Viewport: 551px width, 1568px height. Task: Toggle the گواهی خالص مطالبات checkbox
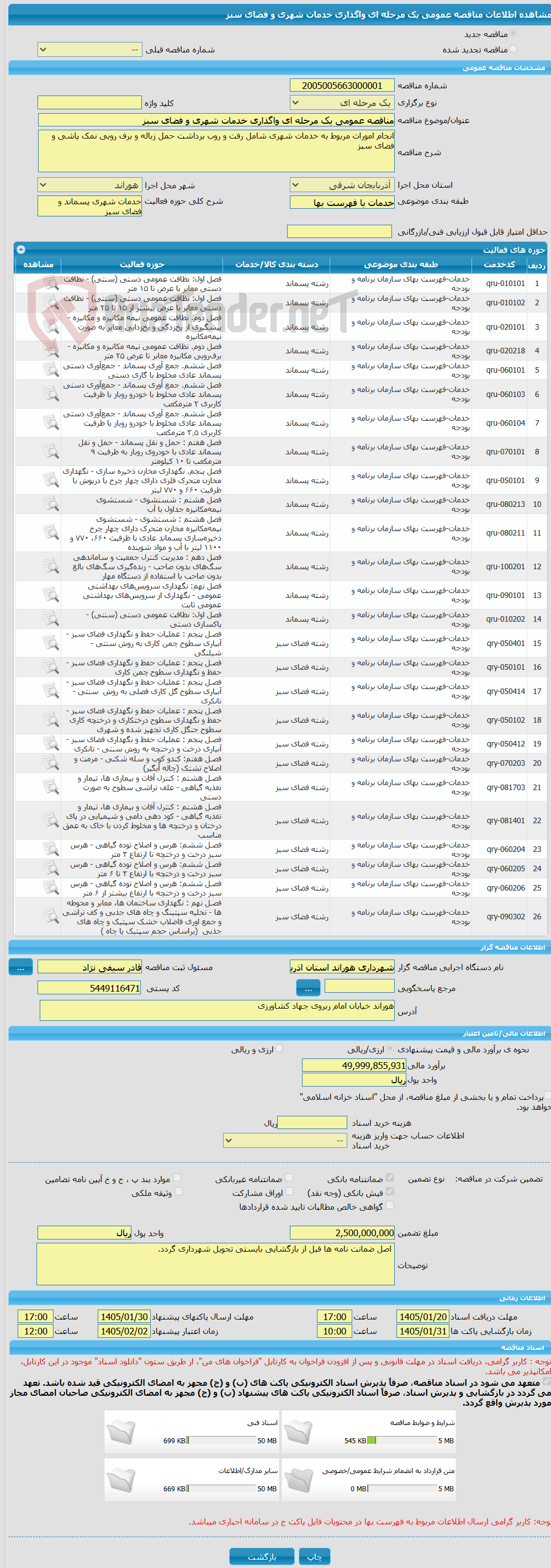click(390, 1205)
